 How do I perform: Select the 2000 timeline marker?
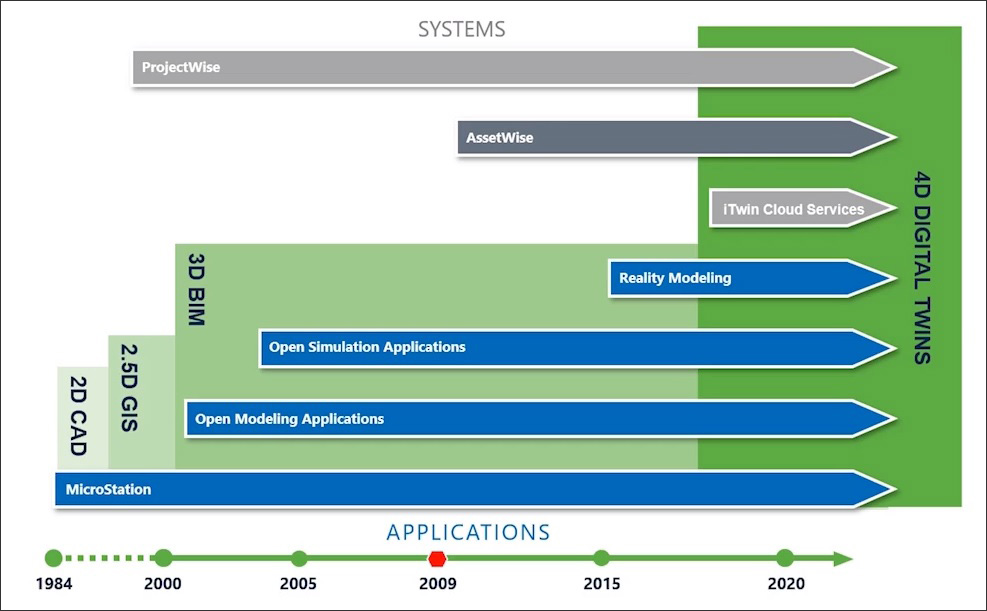pyautogui.click(x=163, y=558)
